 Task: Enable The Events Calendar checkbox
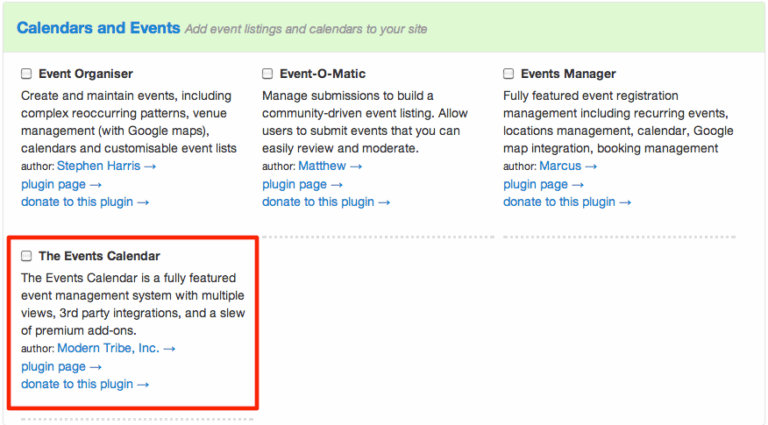coord(26,256)
